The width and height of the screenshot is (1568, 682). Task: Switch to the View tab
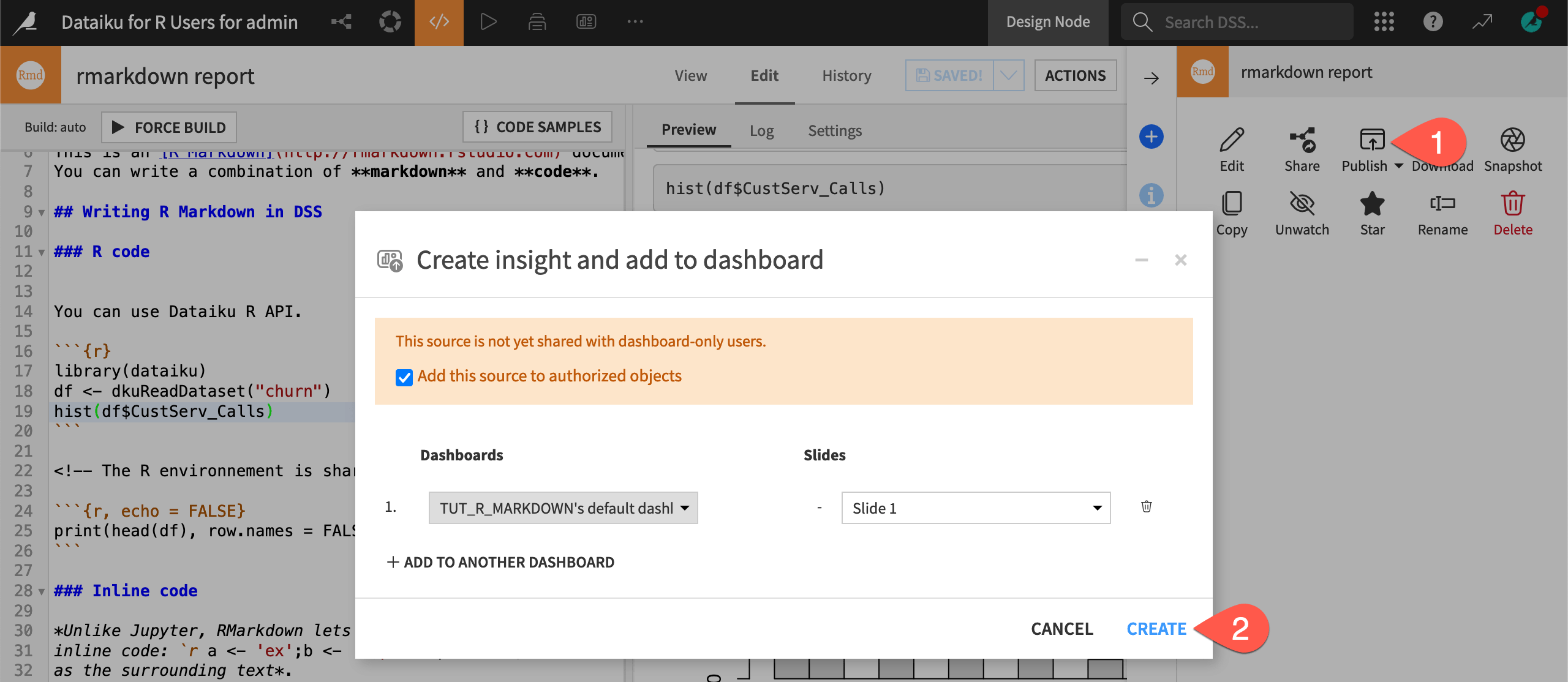690,75
